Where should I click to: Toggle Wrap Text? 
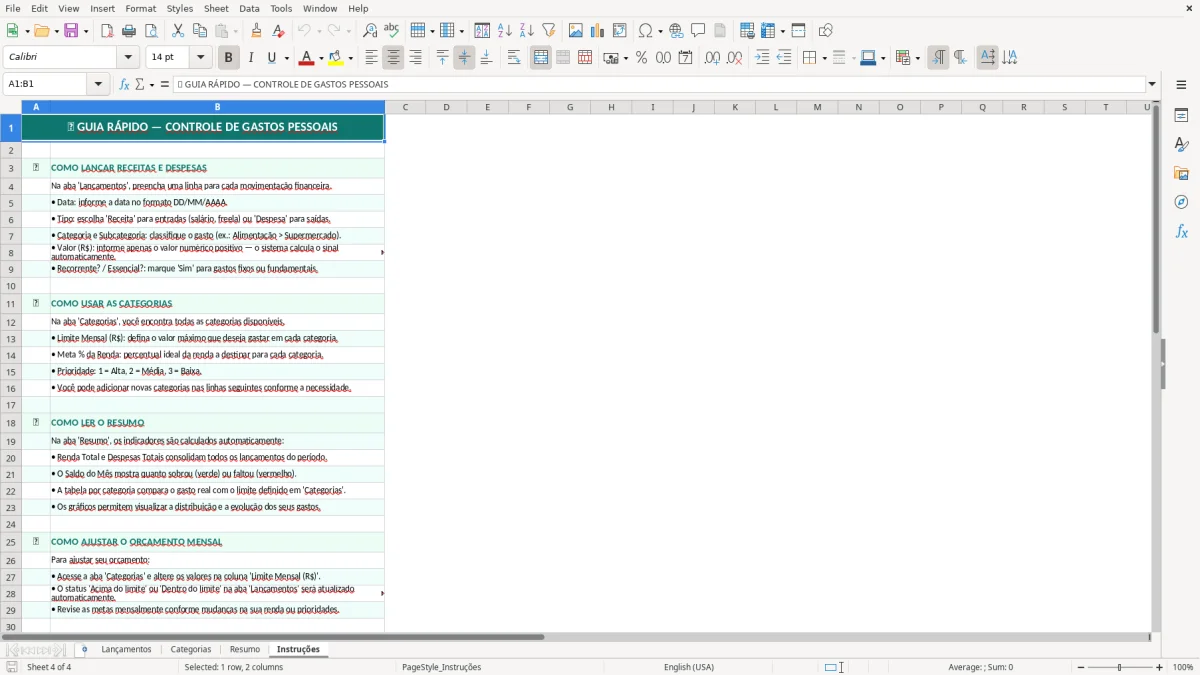click(514, 58)
